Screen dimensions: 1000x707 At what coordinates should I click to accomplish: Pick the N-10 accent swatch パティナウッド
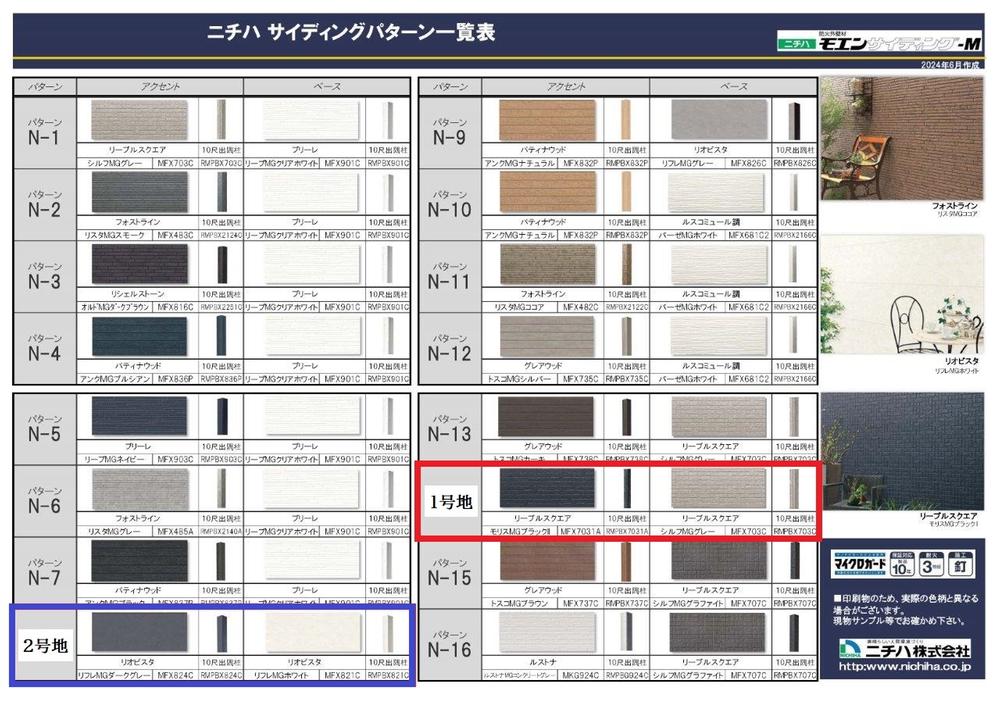pyautogui.click(x=547, y=192)
